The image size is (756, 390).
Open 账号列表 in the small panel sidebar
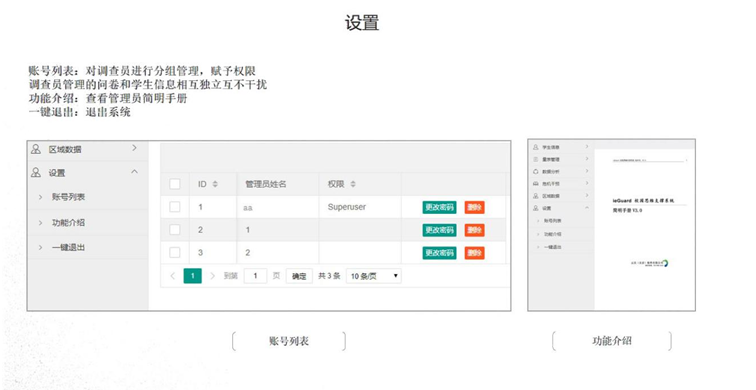[552, 221]
